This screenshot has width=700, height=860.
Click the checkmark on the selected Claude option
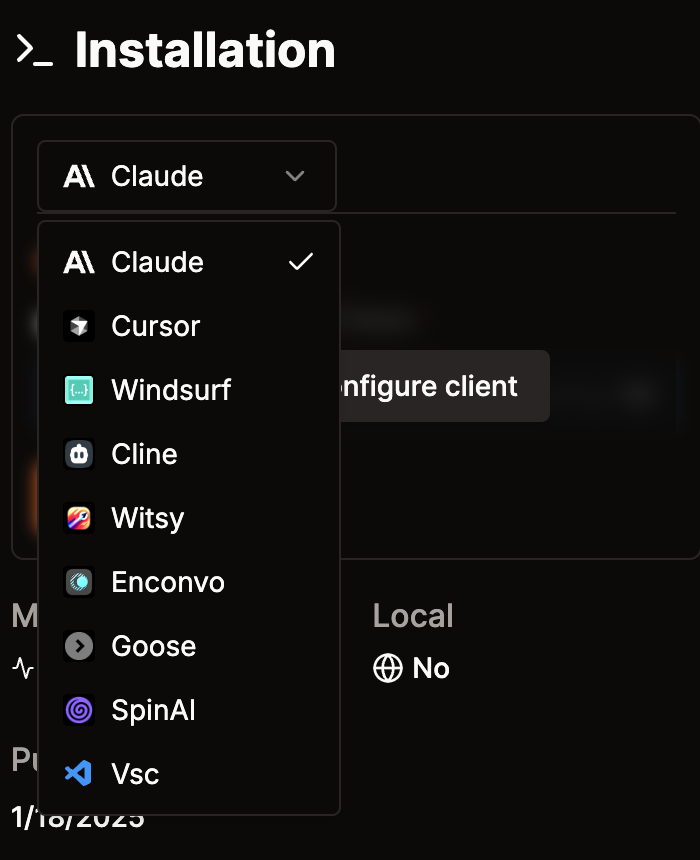(301, 262)
